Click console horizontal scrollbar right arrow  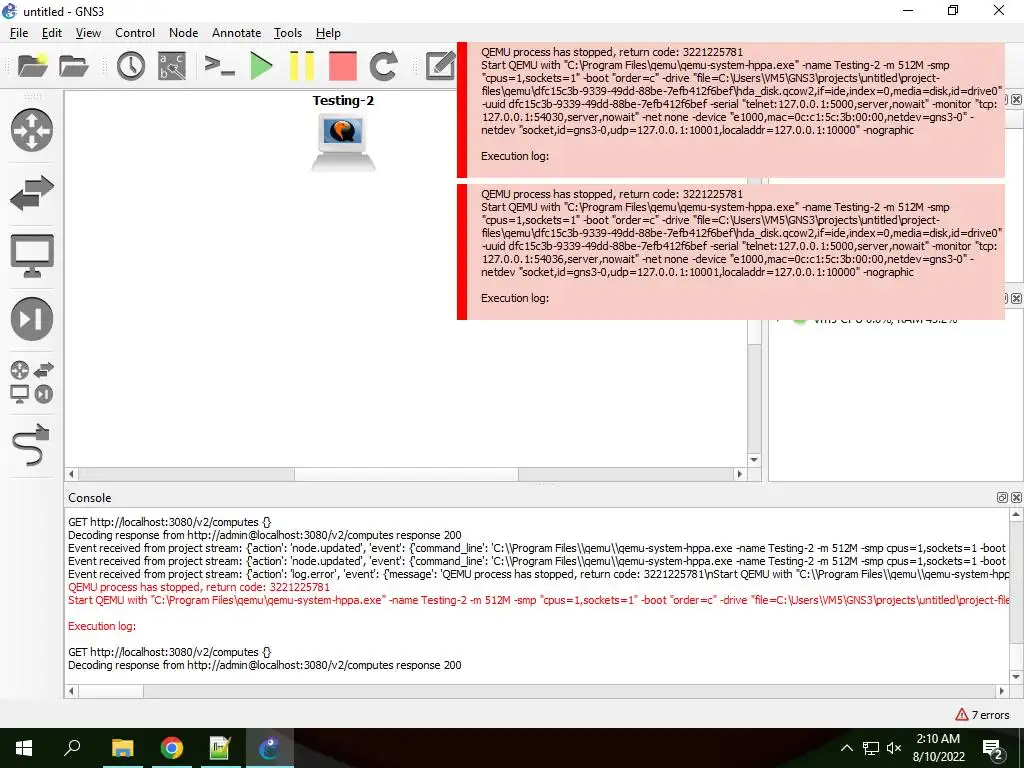point(1002,691)
